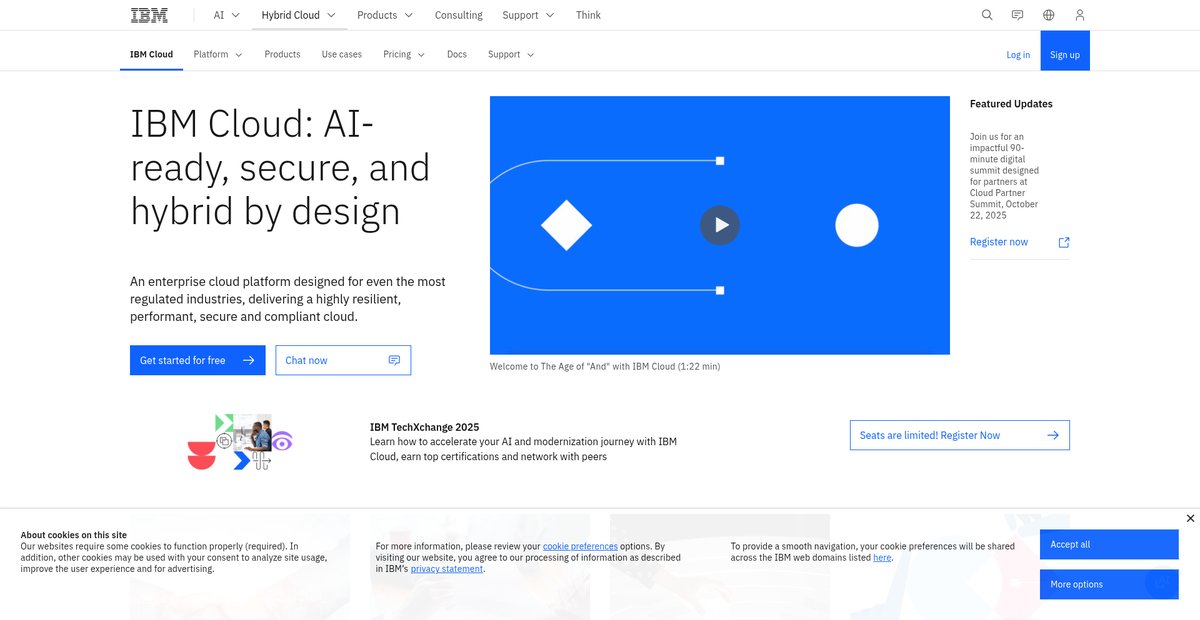This screenshot has height=620, width=1200.
Task: Close the cookie banner with the X
Action: [x=1190, y=518]
